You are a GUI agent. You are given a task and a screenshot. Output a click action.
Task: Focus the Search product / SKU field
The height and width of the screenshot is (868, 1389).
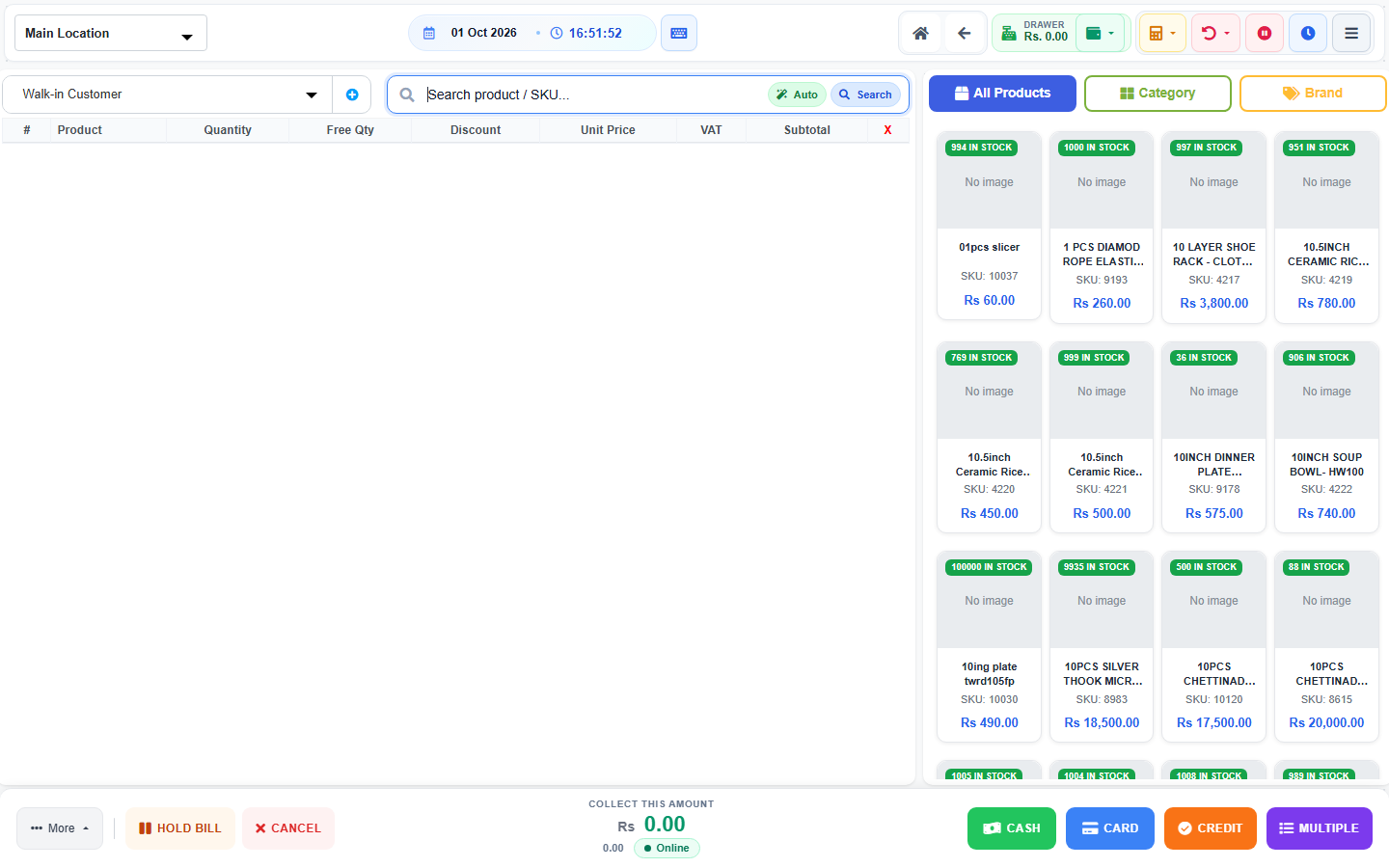(593, 95)
